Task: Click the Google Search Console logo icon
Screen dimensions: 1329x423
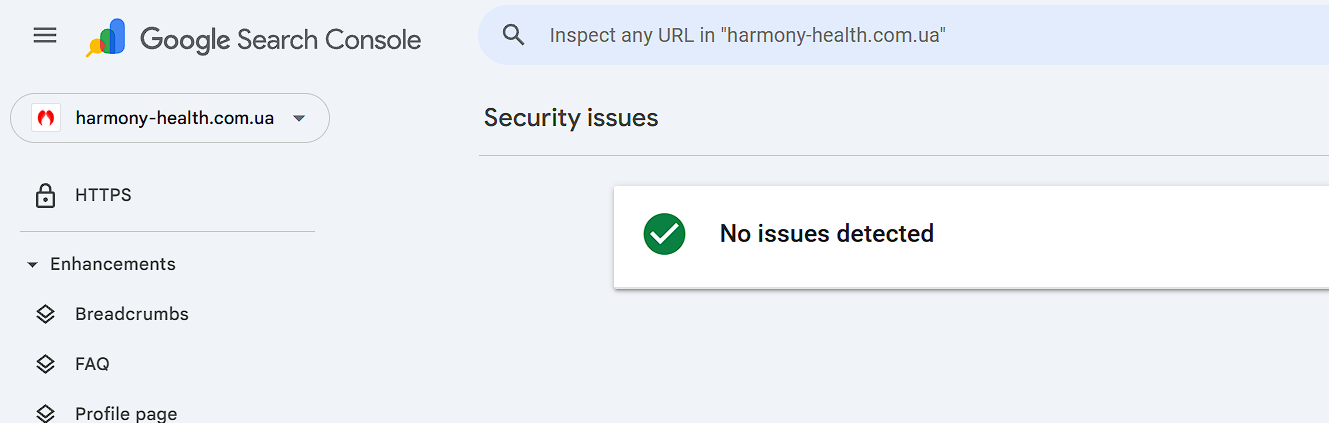Action: coord(106,38)
